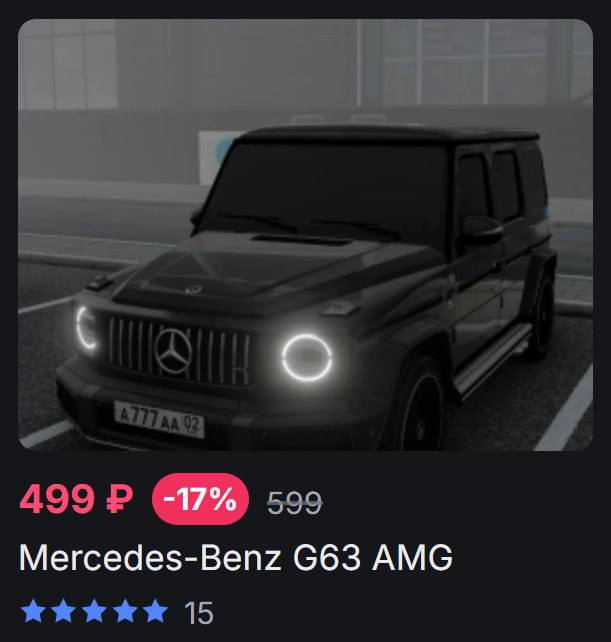This screenshot has width=611, height=642.
Task: Pick the third blue rating star
Action: point(94,612)
